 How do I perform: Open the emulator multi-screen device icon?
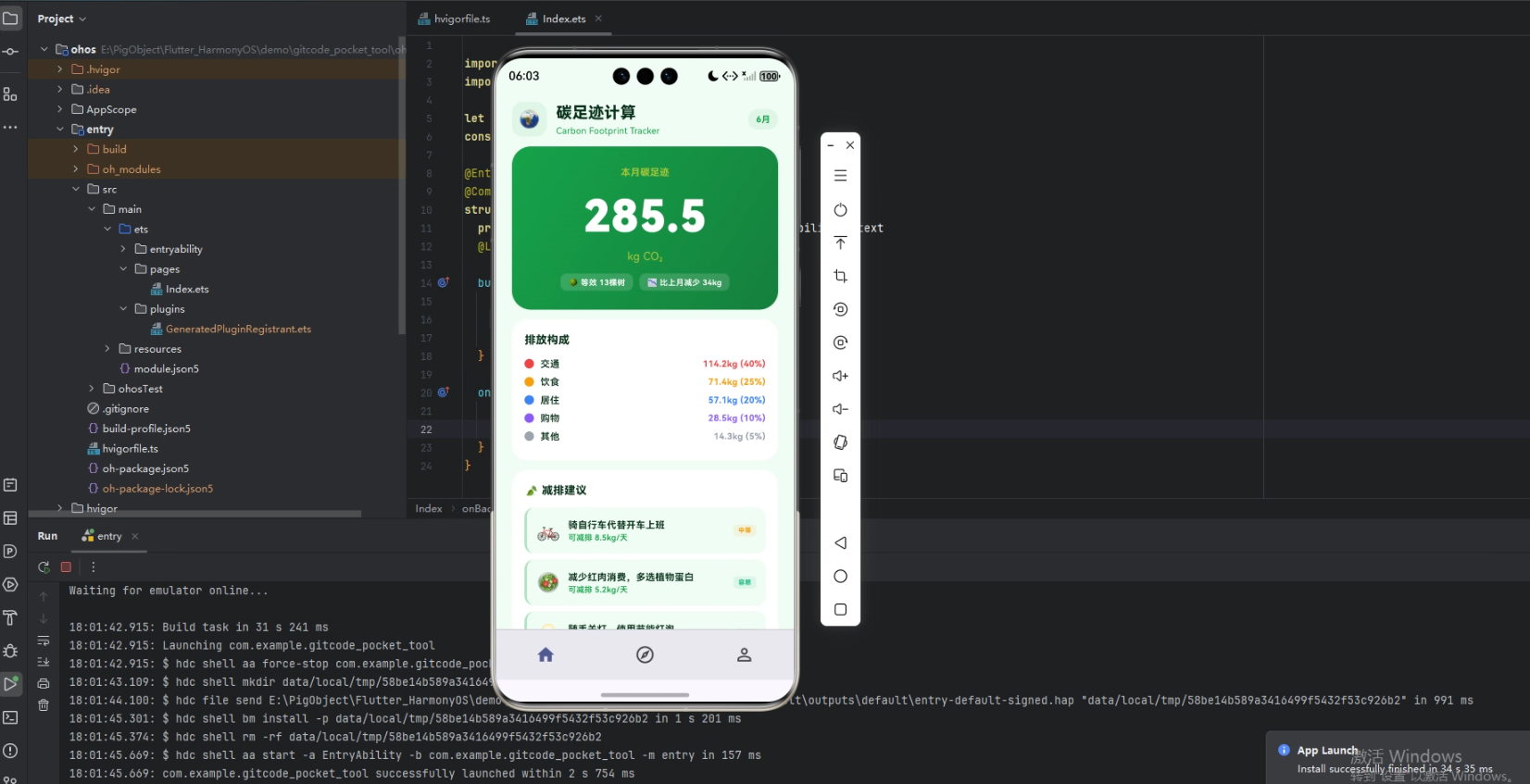(840, 476)
